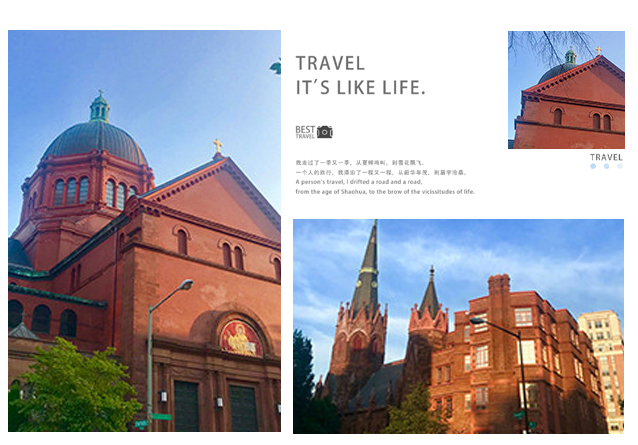Open the bottom-right brick building photo
This screenshot has width=638, height=445.
(458, 326)
